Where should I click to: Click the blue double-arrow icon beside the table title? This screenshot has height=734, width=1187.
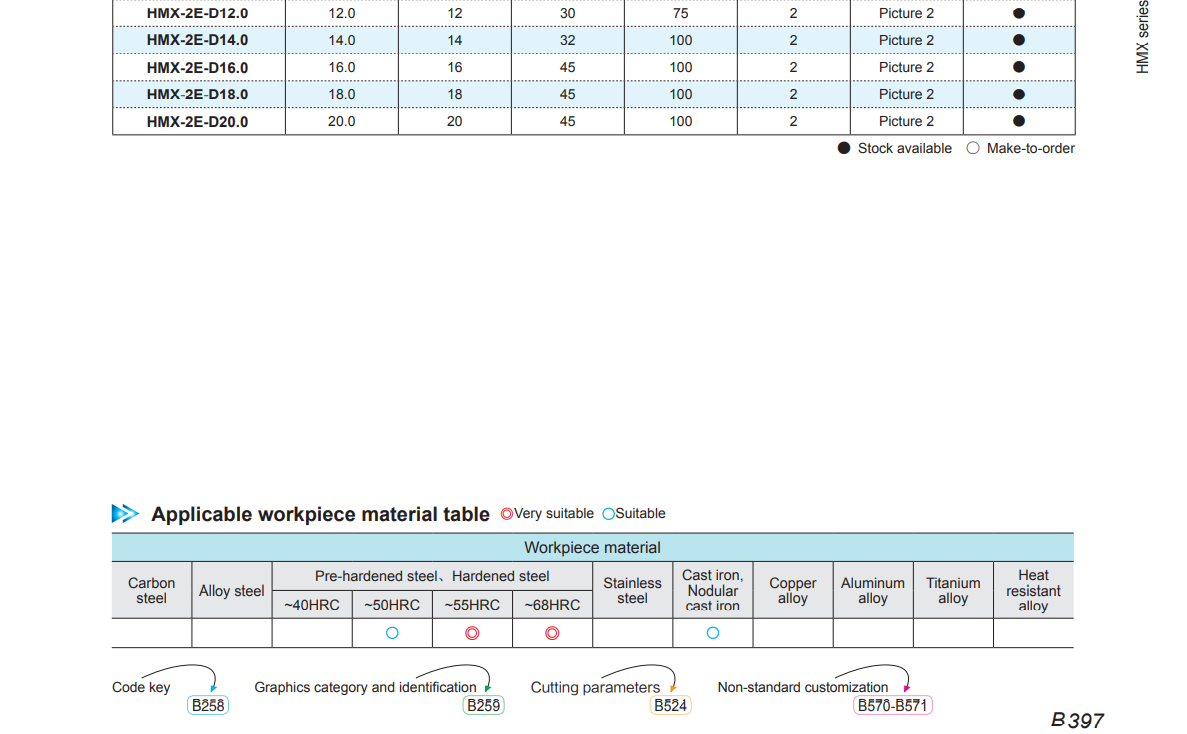tap(125, 514)
